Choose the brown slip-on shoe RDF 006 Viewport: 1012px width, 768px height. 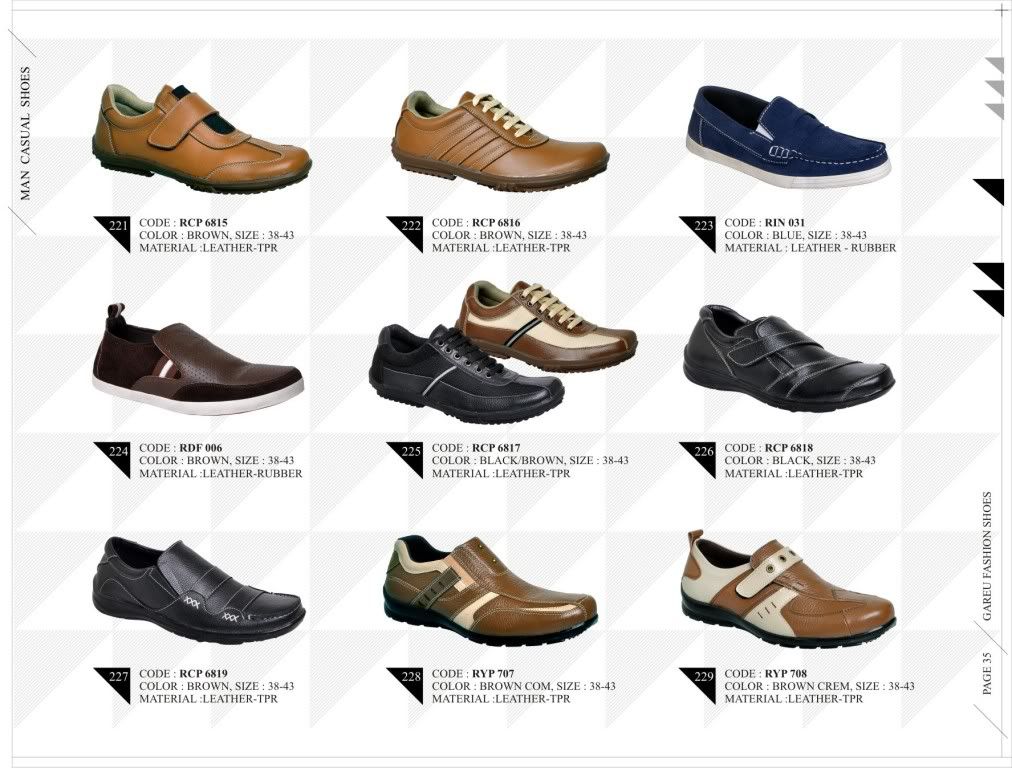[x=198, y=359]
